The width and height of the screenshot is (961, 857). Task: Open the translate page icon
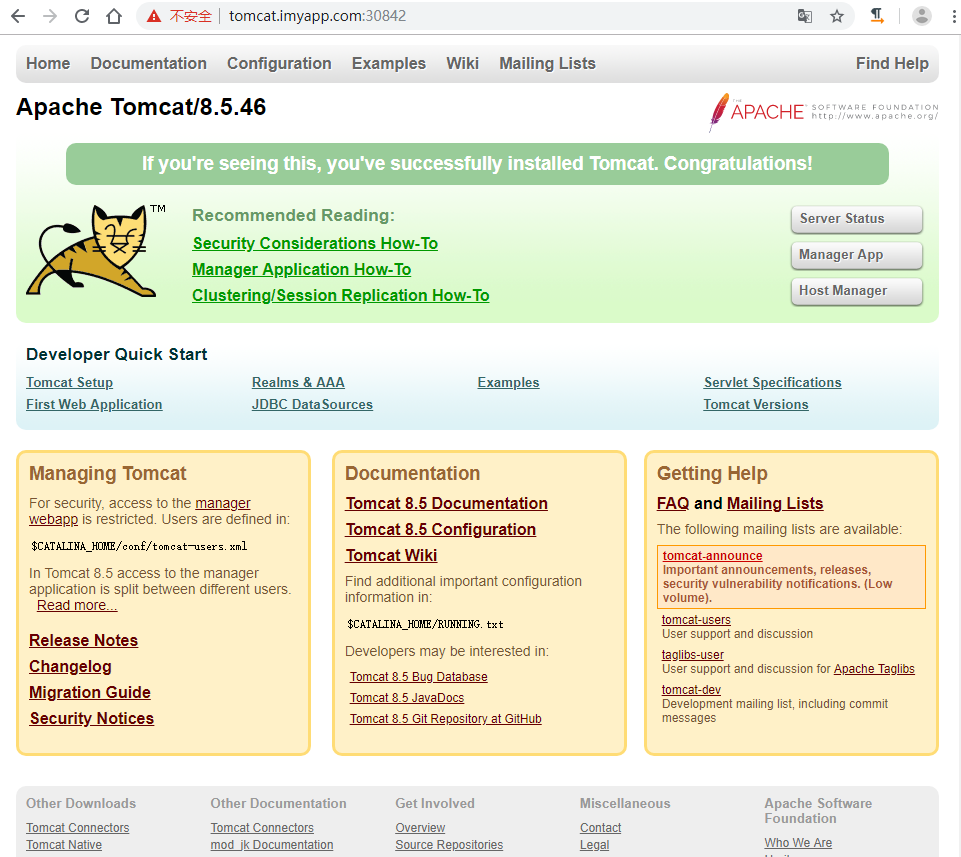pyautogui.click(x=804, y=16)
